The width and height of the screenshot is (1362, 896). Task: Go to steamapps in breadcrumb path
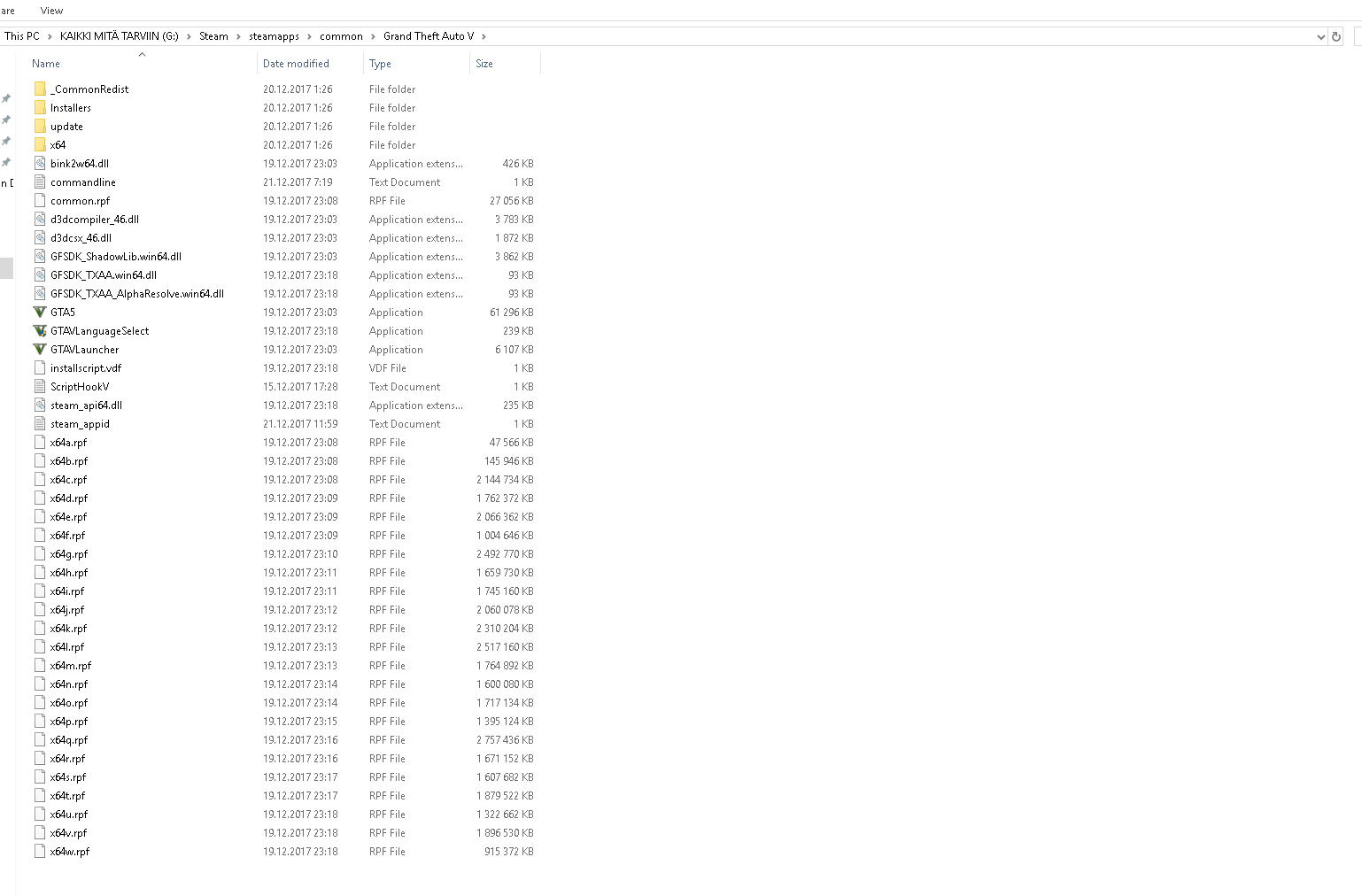pos(274,36)
